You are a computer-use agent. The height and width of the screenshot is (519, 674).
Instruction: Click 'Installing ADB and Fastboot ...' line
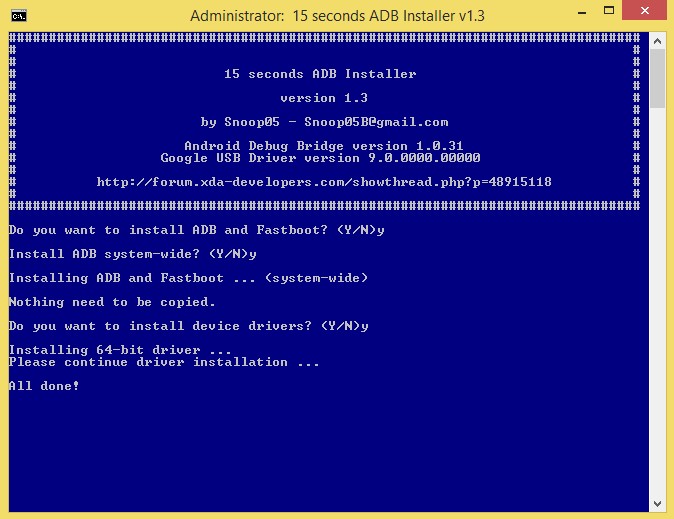(x=189, y=278)
